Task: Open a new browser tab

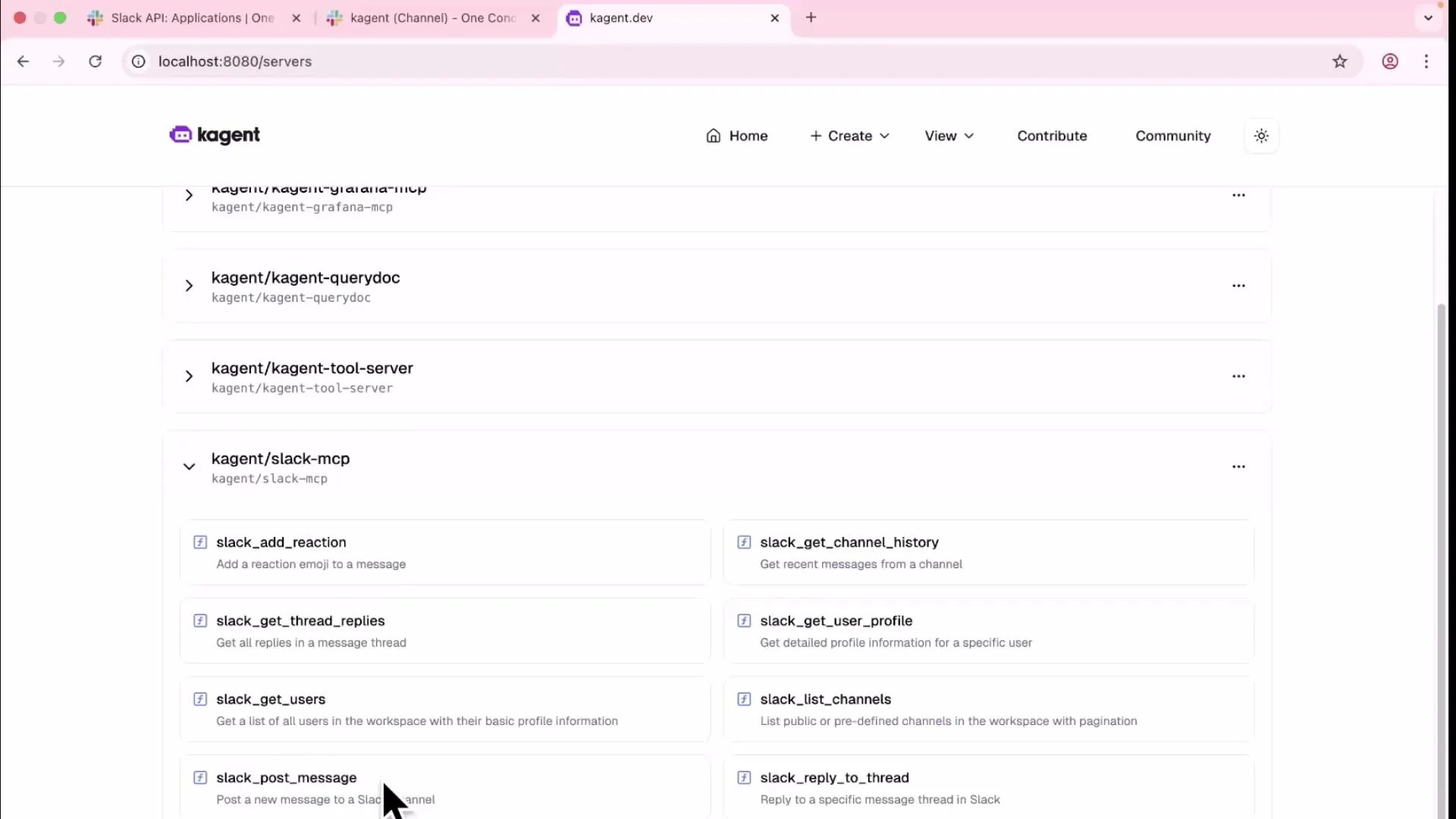Action: click(x=811, y=17)
